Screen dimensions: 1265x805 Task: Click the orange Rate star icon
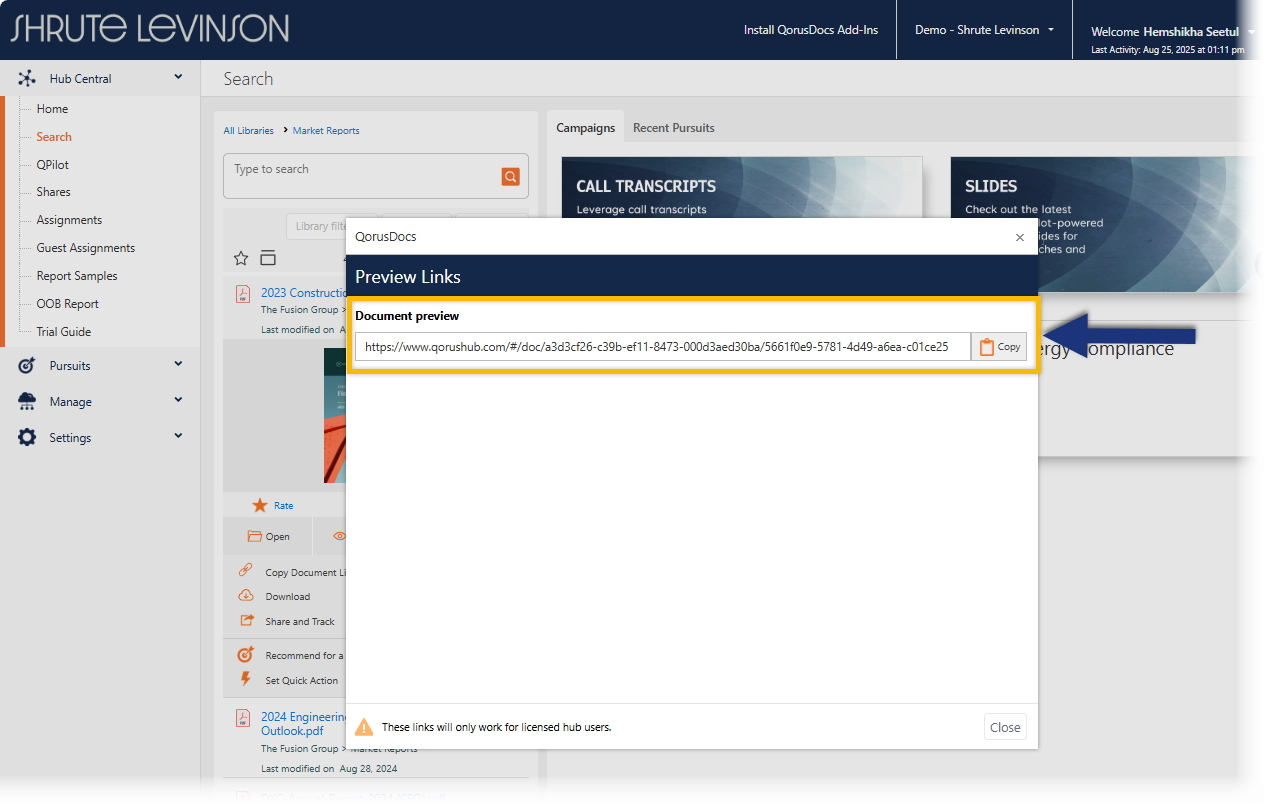click(260, 505)
